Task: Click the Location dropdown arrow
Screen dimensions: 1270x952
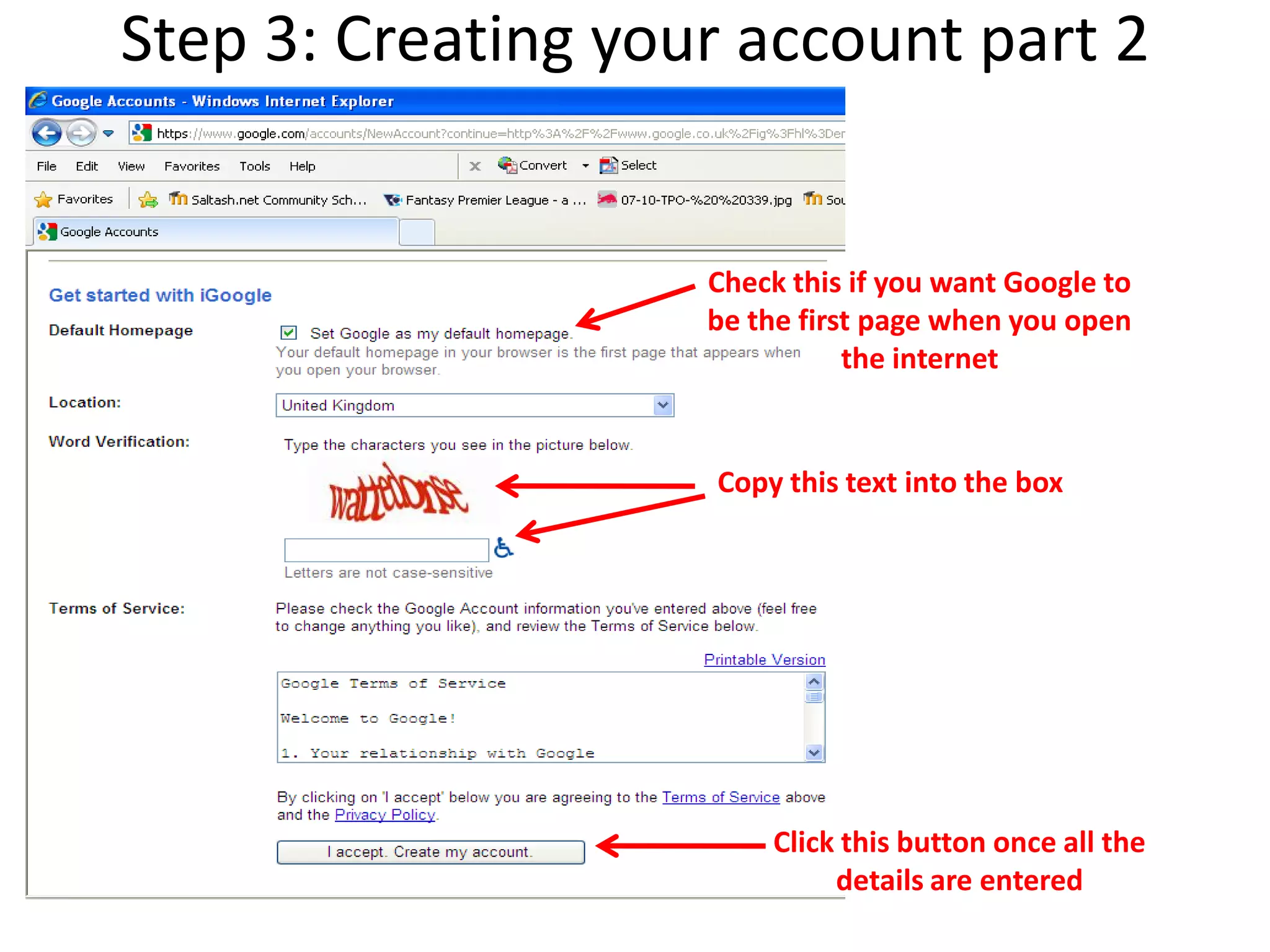Action: [x=663, y=405]
